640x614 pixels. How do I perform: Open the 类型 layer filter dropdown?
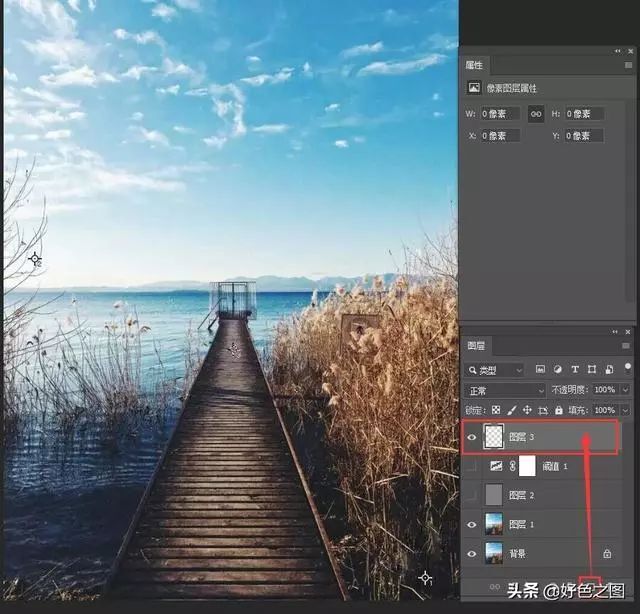494,370
